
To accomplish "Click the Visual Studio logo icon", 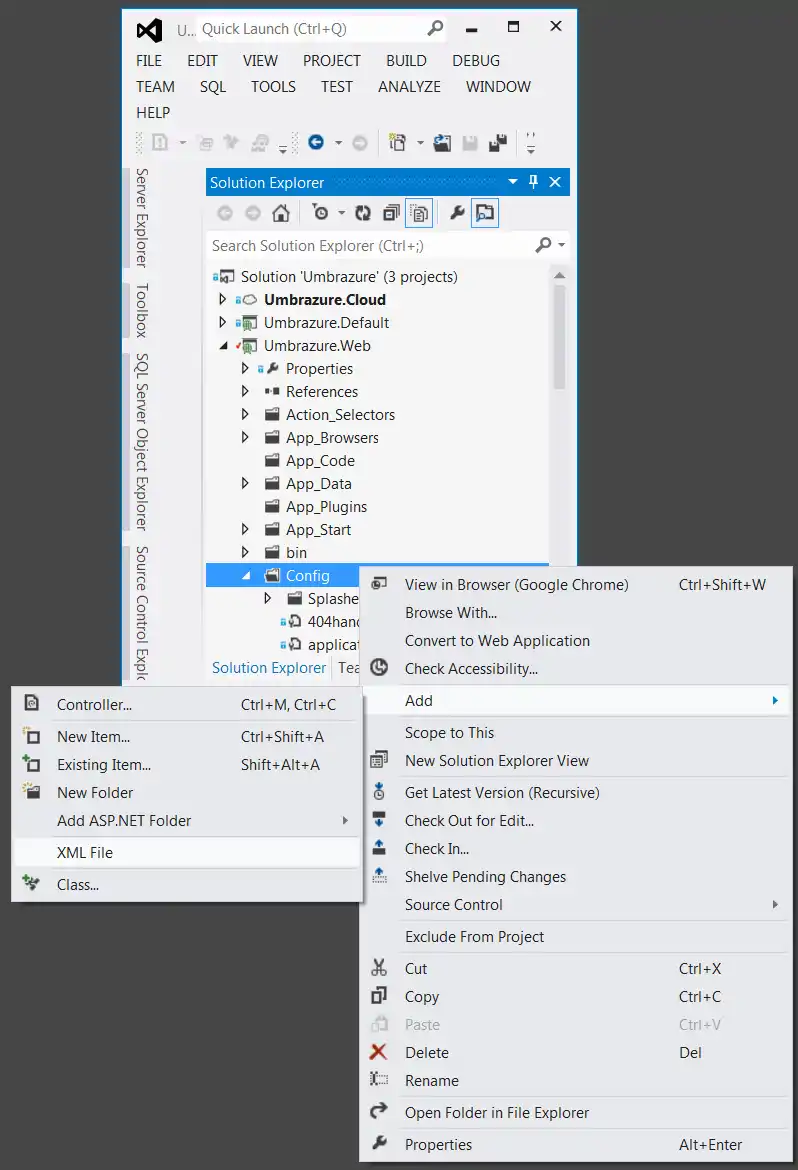I will click(149, 30).
